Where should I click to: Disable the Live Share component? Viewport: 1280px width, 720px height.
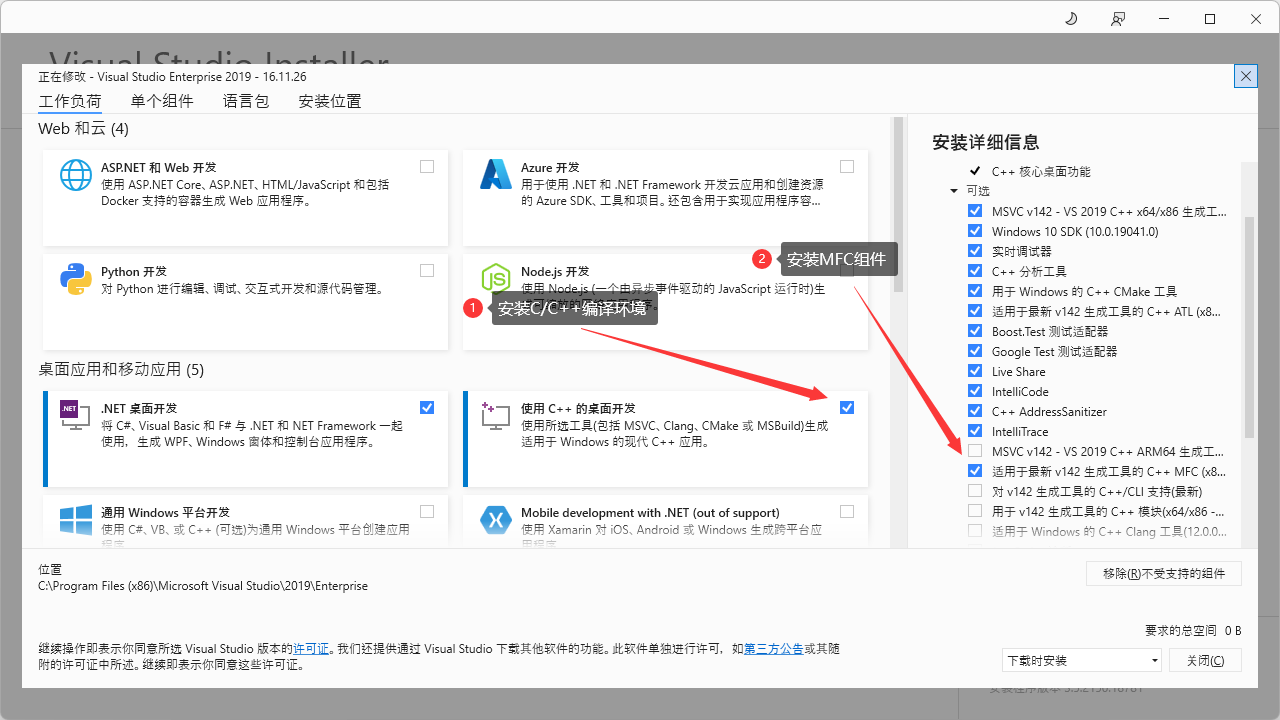pyautogui.click(x=974, y=370)
